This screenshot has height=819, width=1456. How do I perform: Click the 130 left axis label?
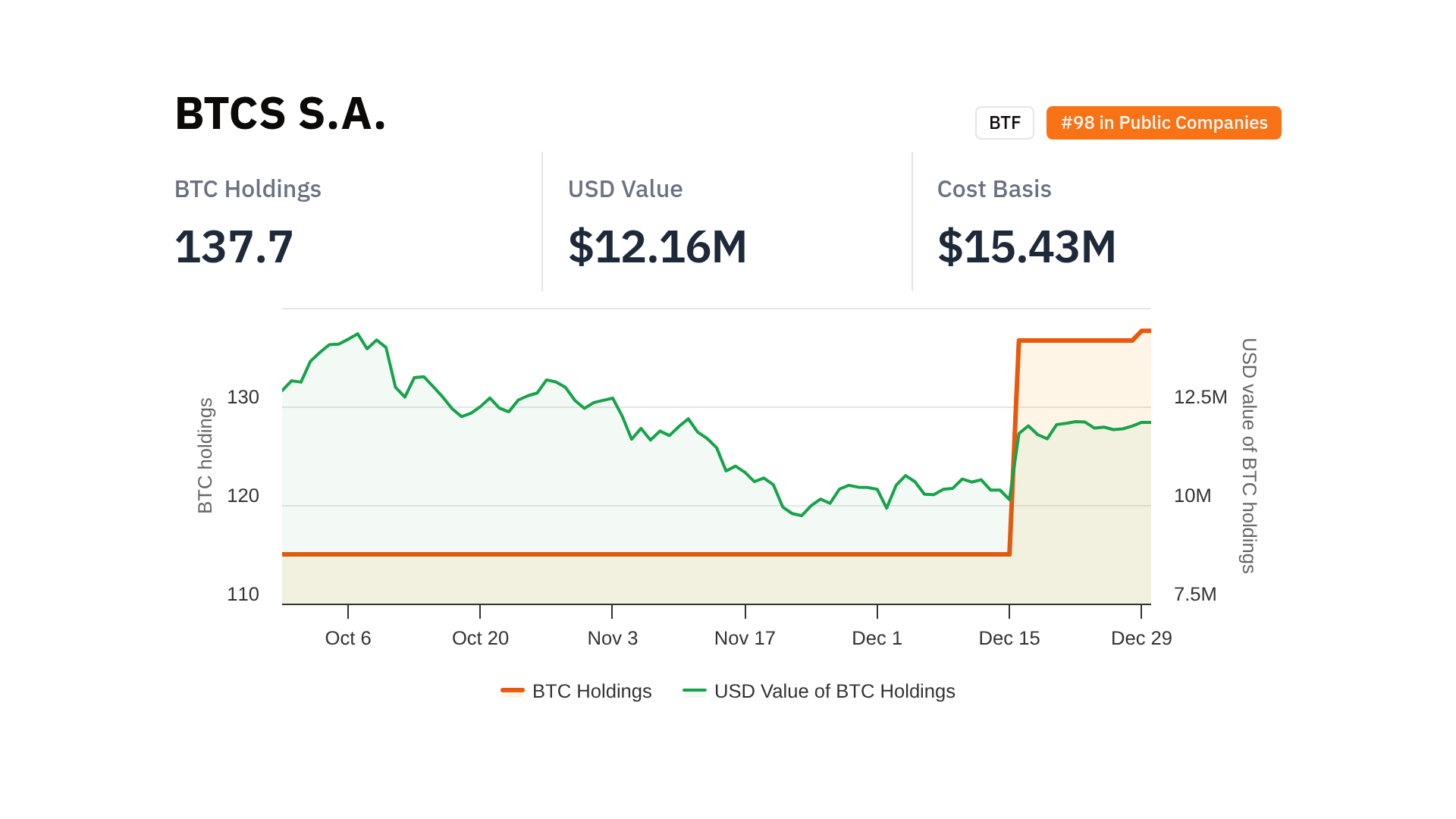click(243, 397)
